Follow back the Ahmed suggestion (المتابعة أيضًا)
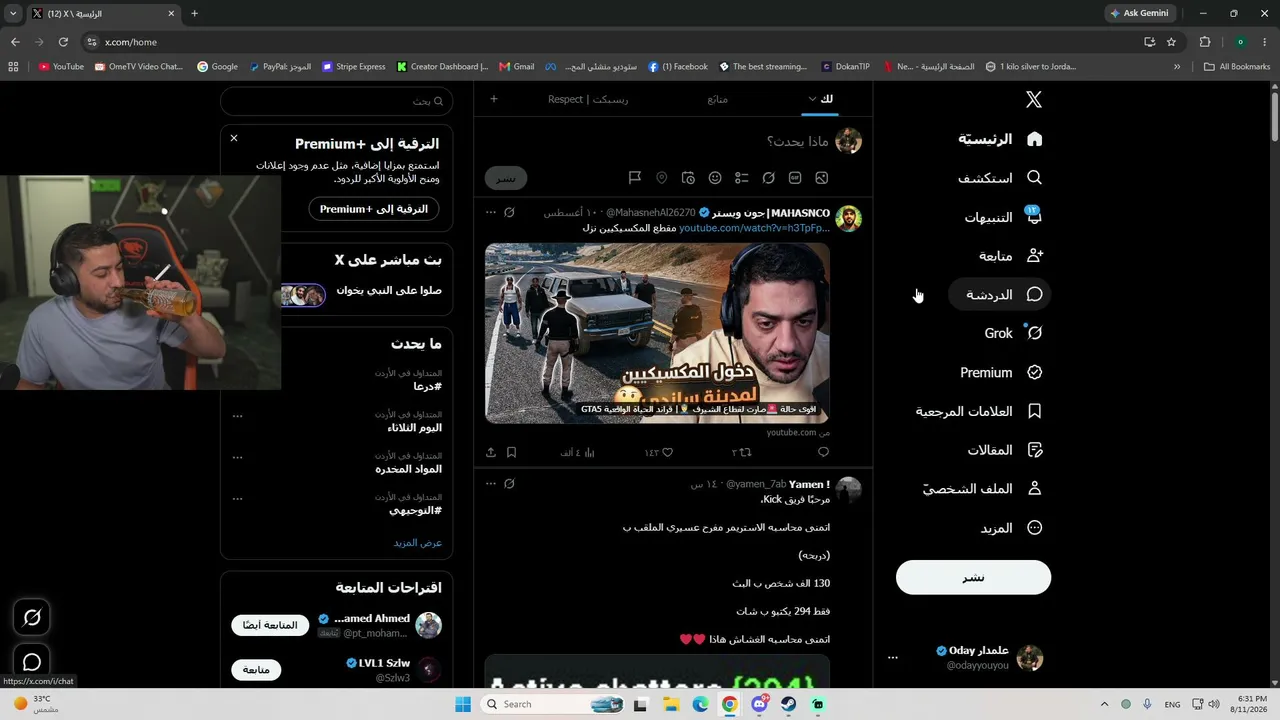 pyautogui.click(x=270, y=625)
